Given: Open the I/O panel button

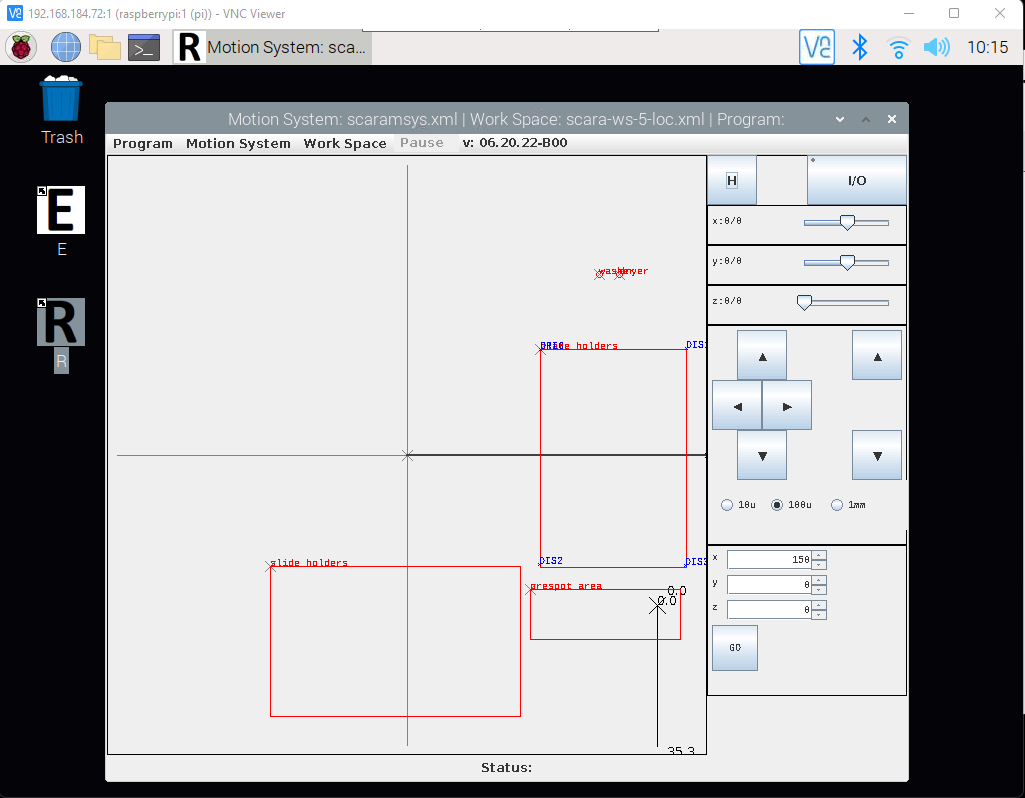Looking at the screenshot, I should [x=856, y=180].
